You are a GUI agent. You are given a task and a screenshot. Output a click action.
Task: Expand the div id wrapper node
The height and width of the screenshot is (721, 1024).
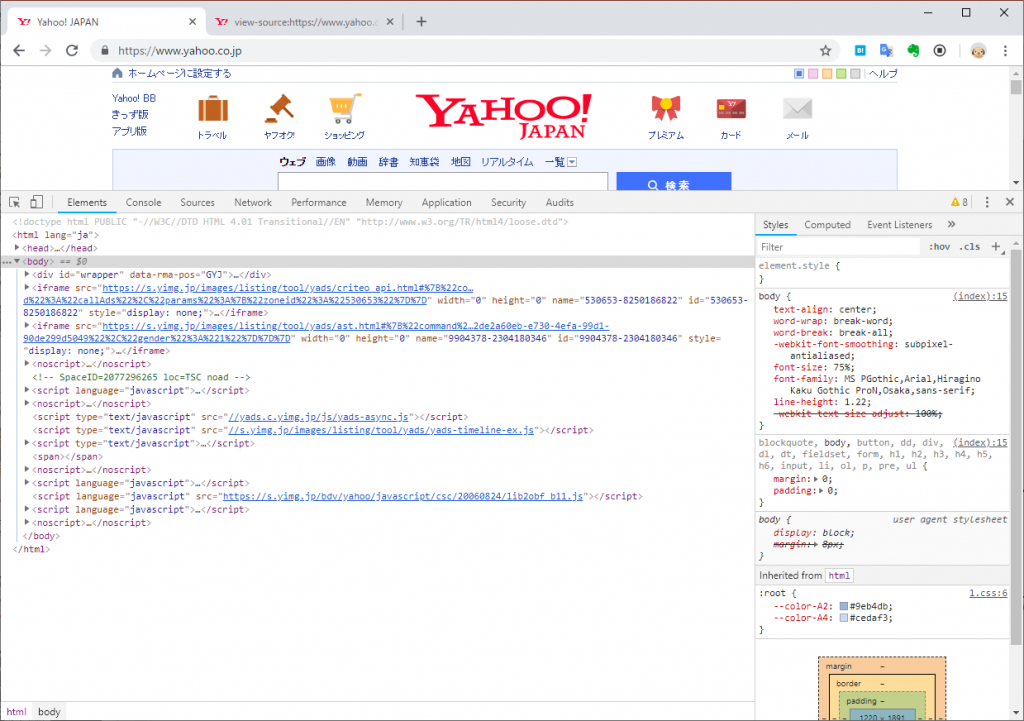pos(27,274)
